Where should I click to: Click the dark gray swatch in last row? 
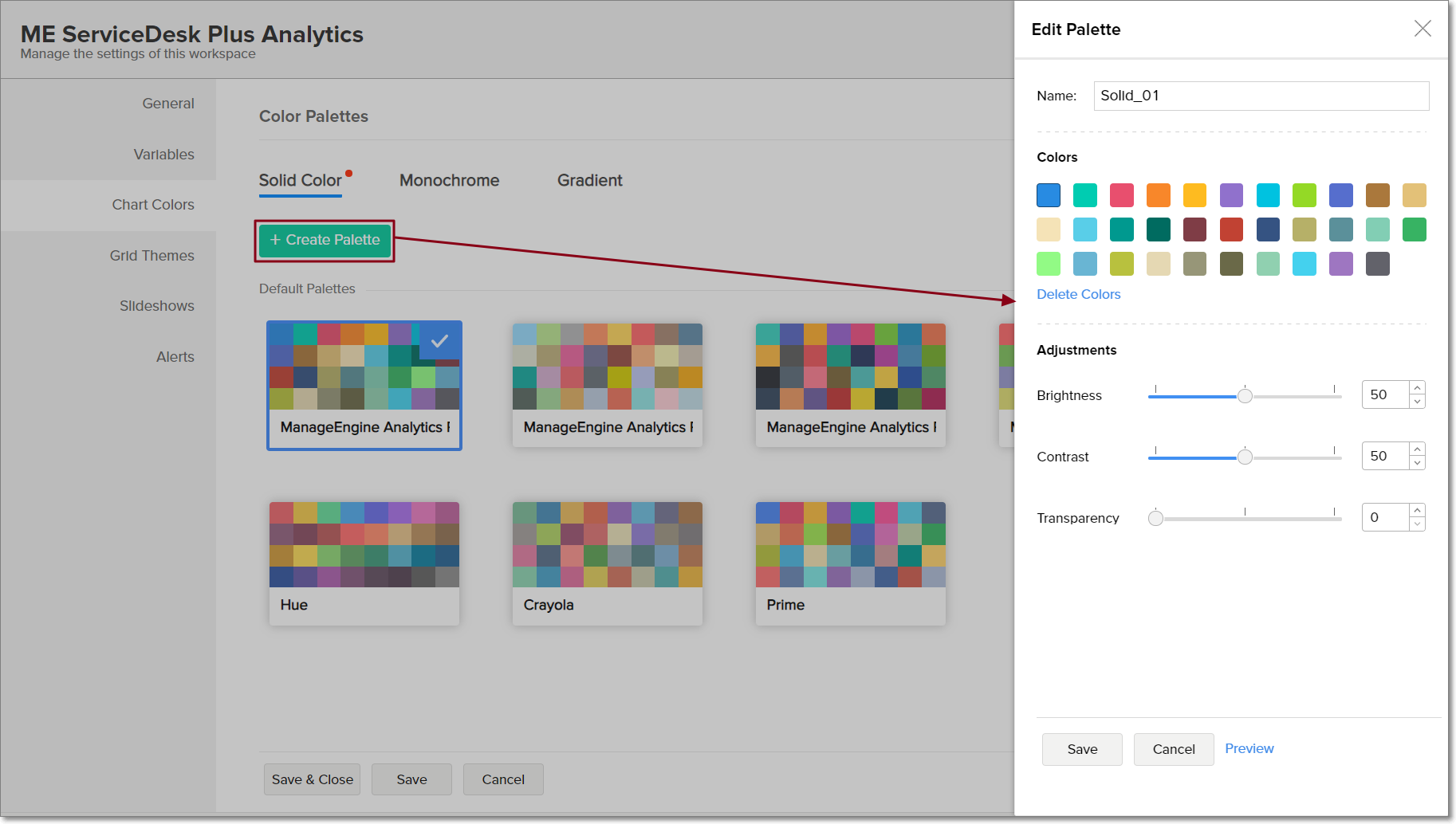point(1377,264)
